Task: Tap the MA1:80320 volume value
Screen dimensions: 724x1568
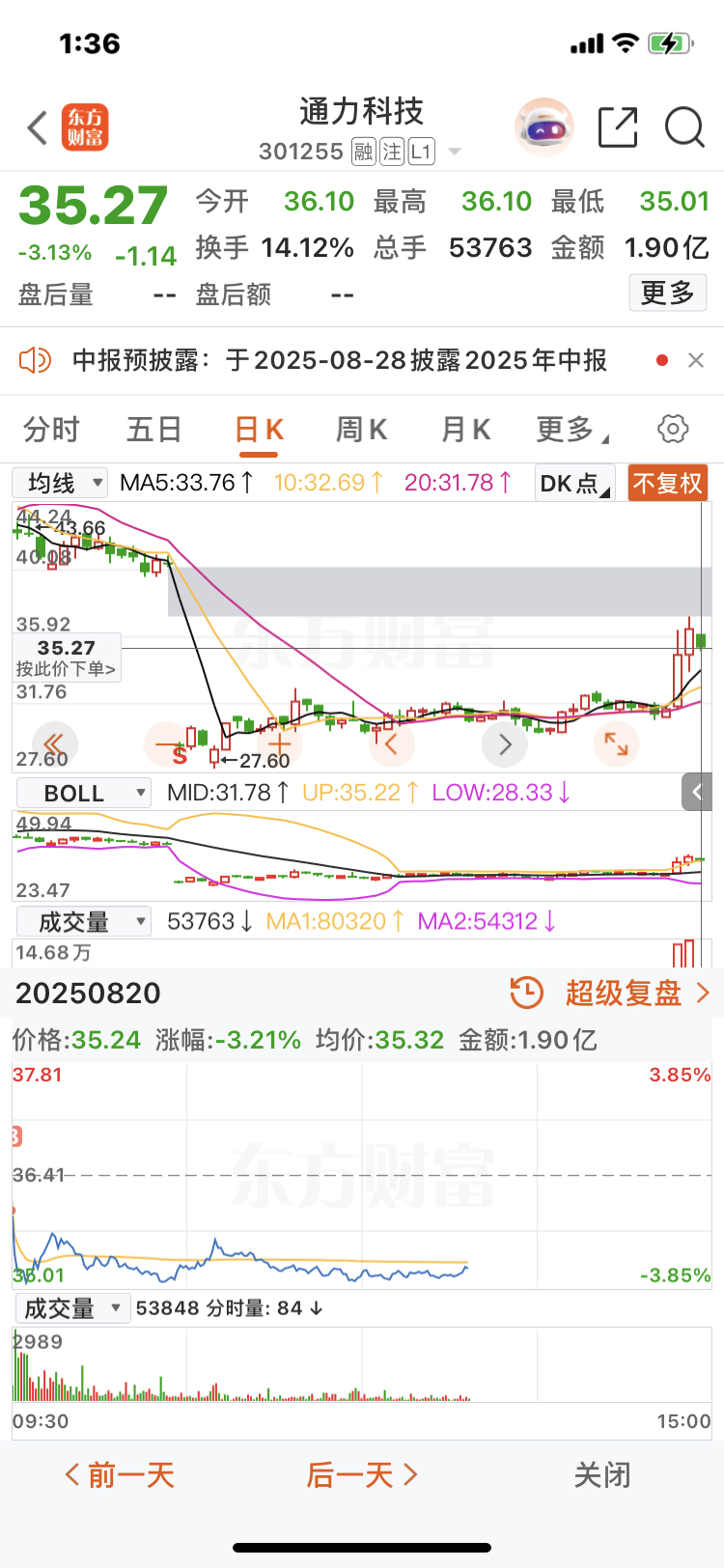Action: (335, 921)
